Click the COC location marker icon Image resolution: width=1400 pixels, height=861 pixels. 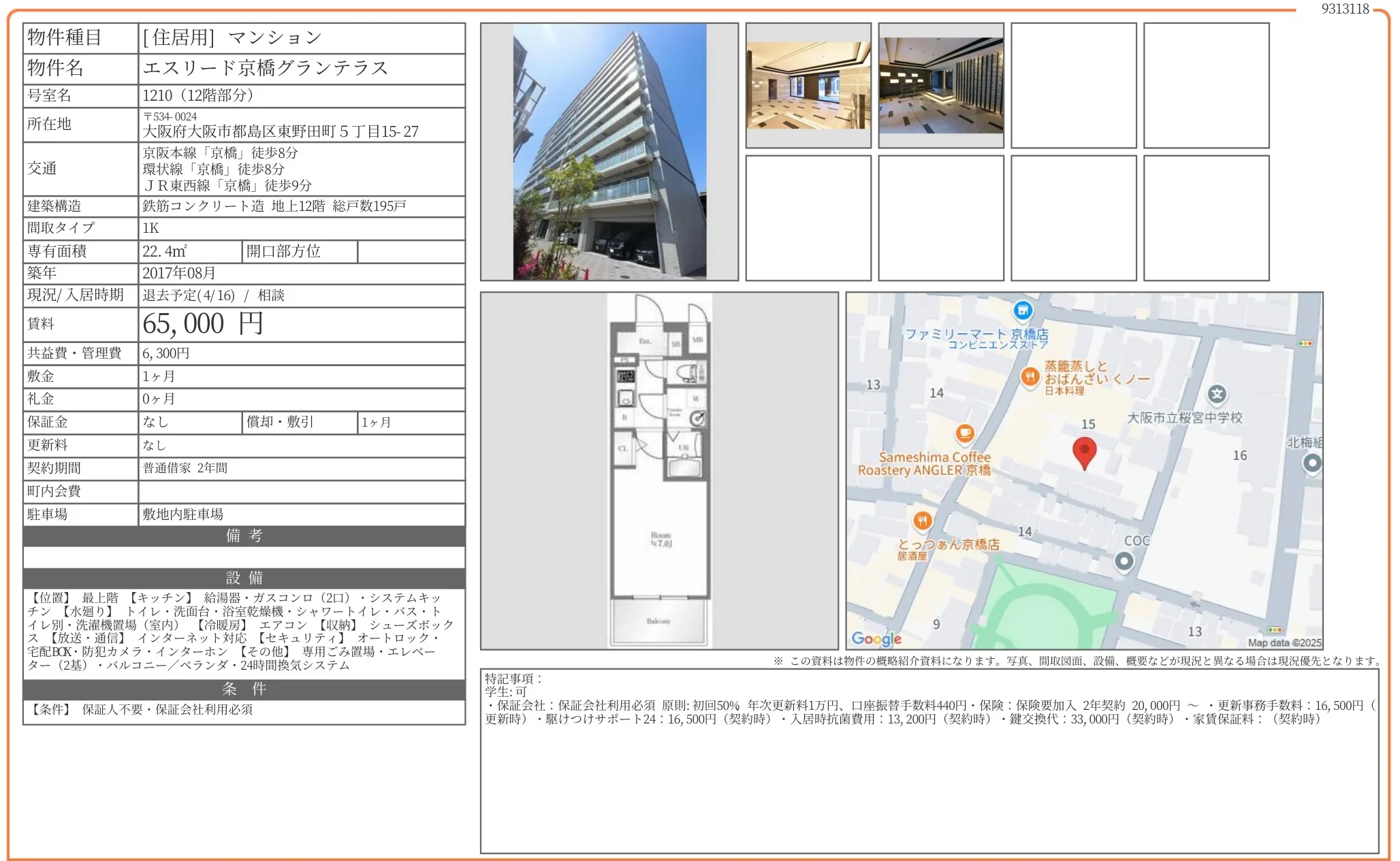(1124, 562)
